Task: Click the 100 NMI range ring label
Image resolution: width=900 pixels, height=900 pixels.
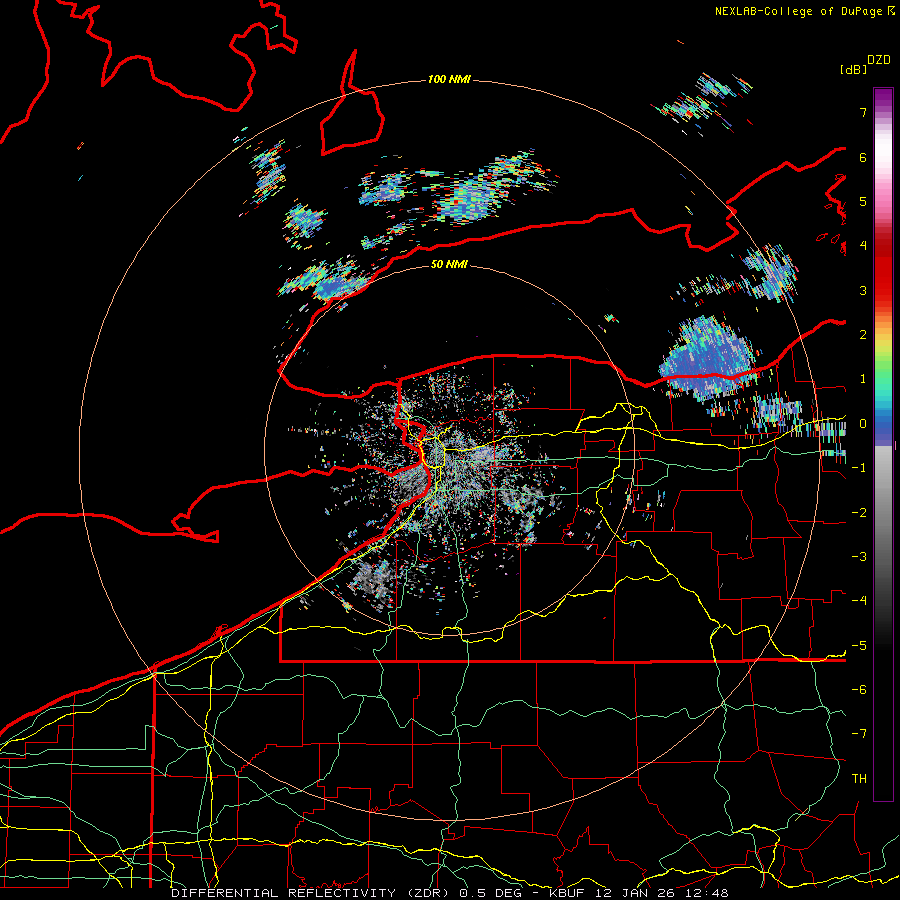Action: click(449, 79)
